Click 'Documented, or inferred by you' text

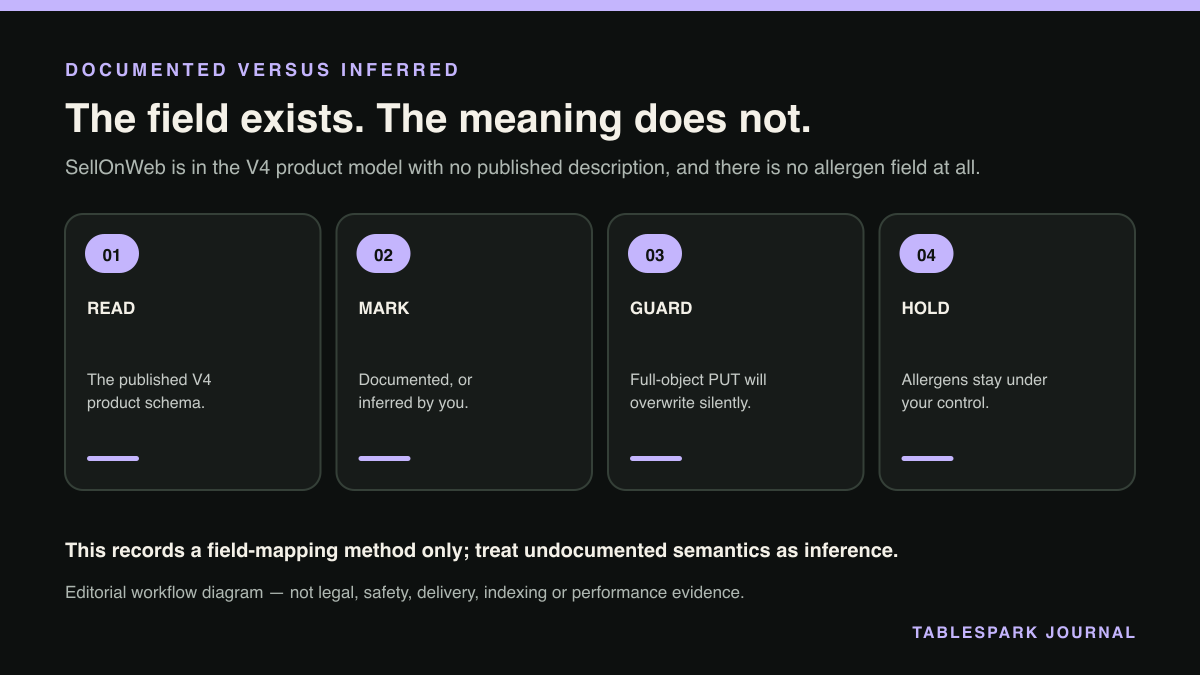click(x=415, y=391)
